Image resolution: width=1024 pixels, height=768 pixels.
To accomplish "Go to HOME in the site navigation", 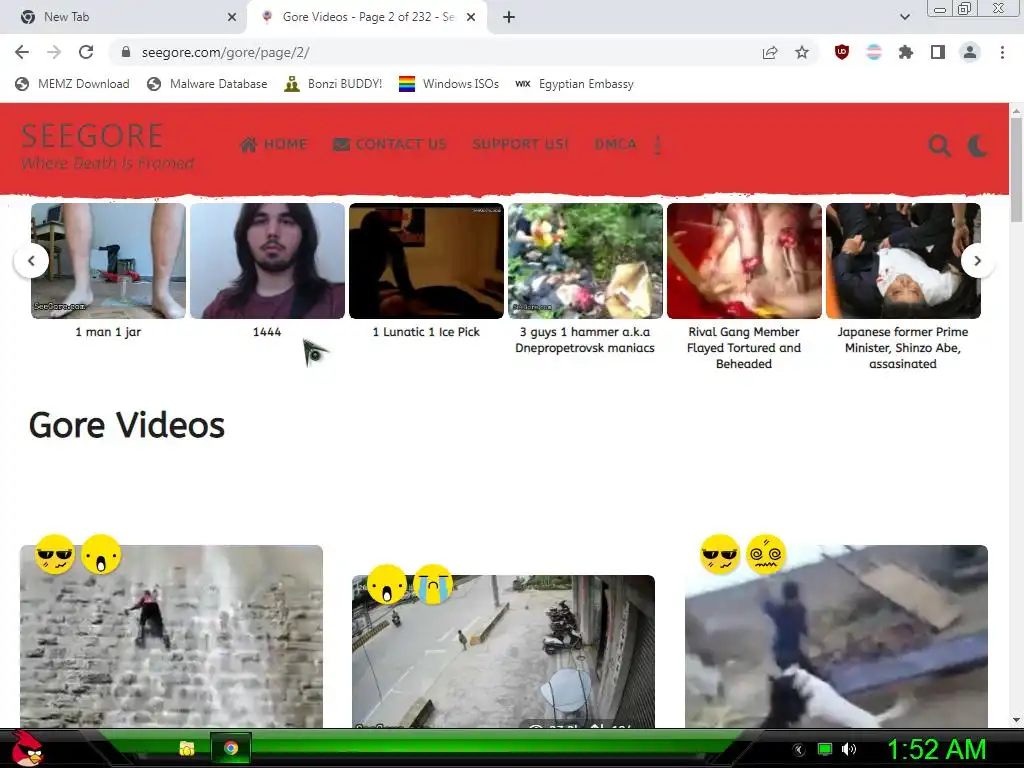I will point(274,144).
